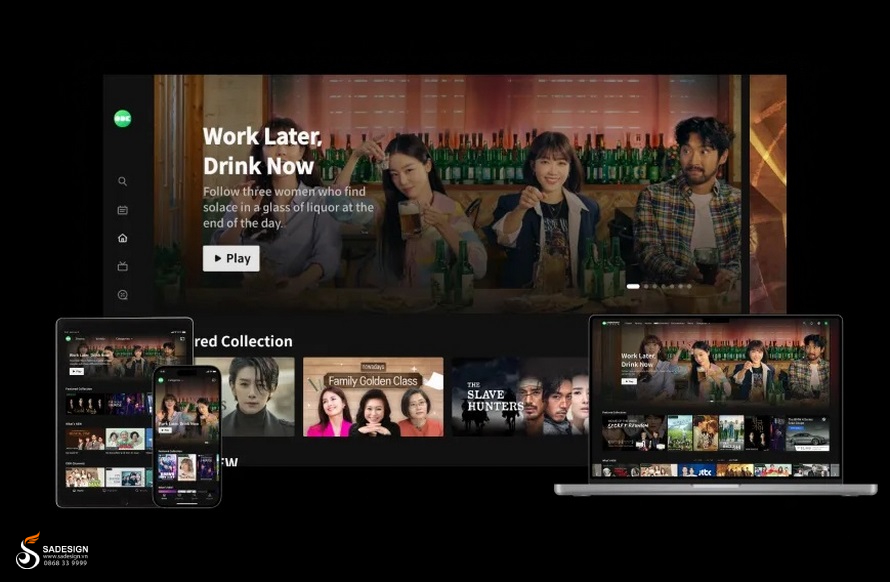Tap the Home tab in the tablet's bottom bar
Screen dimensions: 890x582
point(79,490)
